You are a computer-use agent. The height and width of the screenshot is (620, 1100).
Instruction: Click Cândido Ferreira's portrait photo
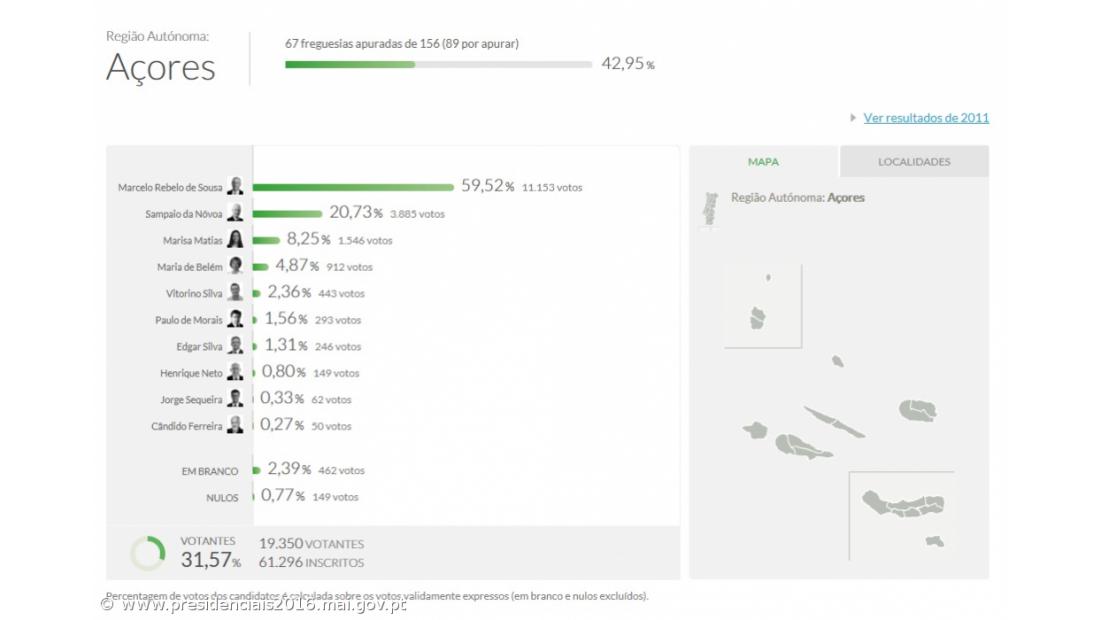235,425
